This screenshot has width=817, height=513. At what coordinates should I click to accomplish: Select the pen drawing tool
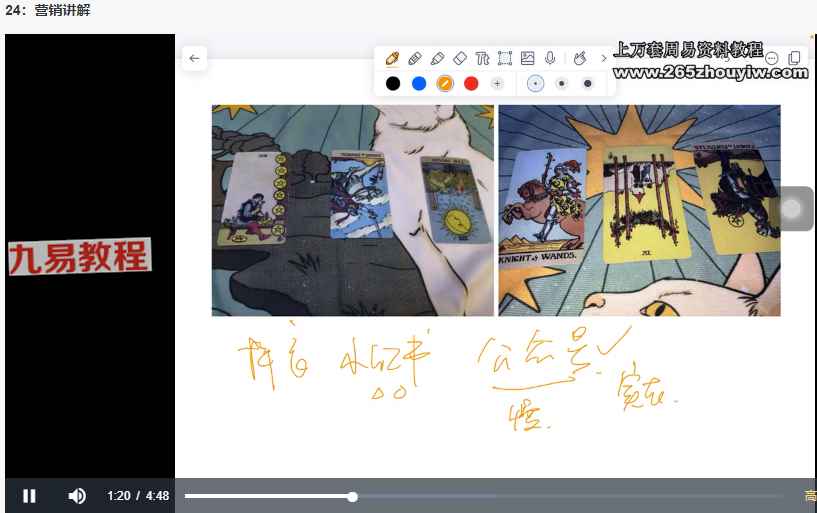392,58
